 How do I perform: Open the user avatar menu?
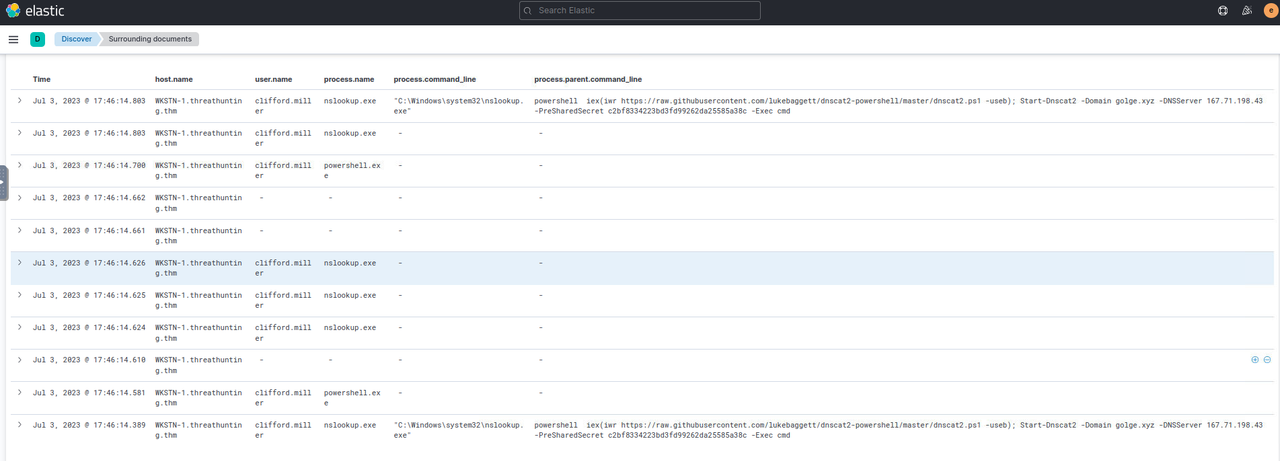point(1270,11)
